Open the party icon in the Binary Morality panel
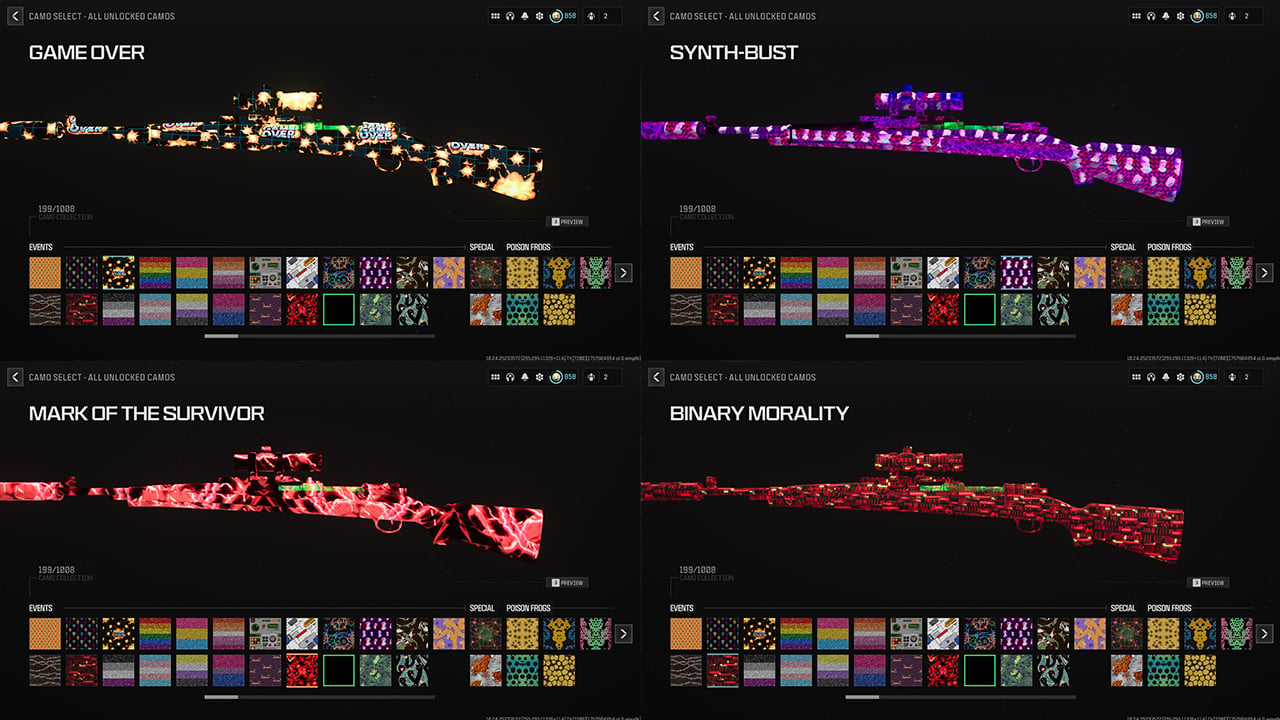Viewport: 1280px width, 720px height. pos(1233,377)
